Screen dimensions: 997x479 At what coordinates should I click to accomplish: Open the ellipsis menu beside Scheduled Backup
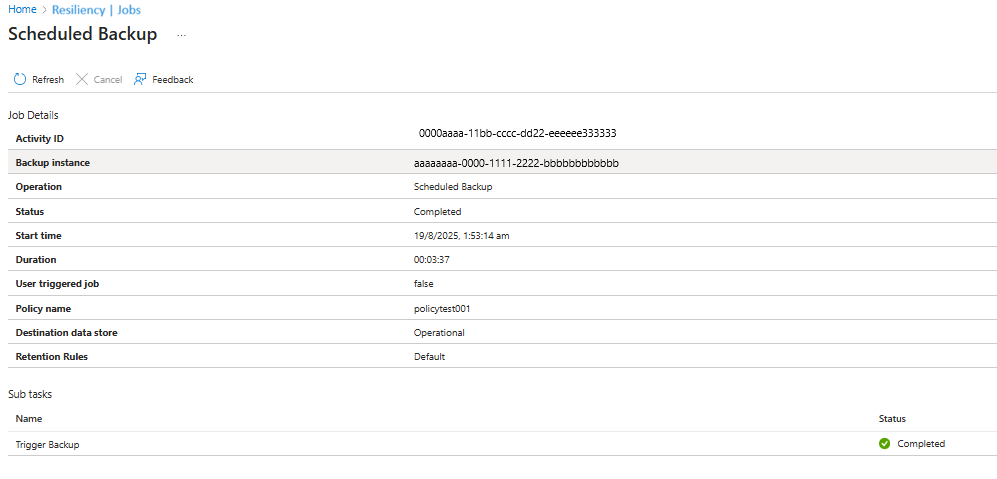pos(182,36)
